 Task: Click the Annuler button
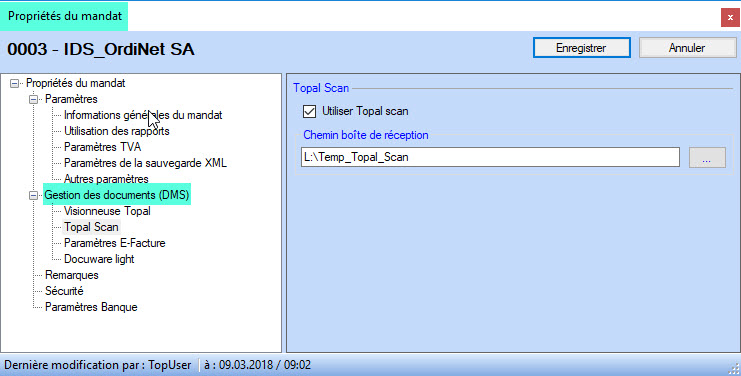[687, 48]
